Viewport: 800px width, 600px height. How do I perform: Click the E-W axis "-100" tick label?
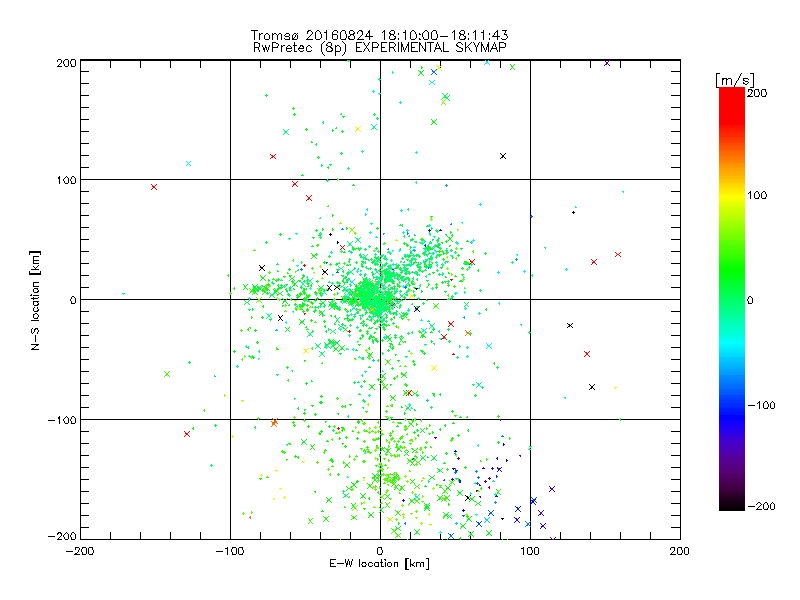point(230,551)
